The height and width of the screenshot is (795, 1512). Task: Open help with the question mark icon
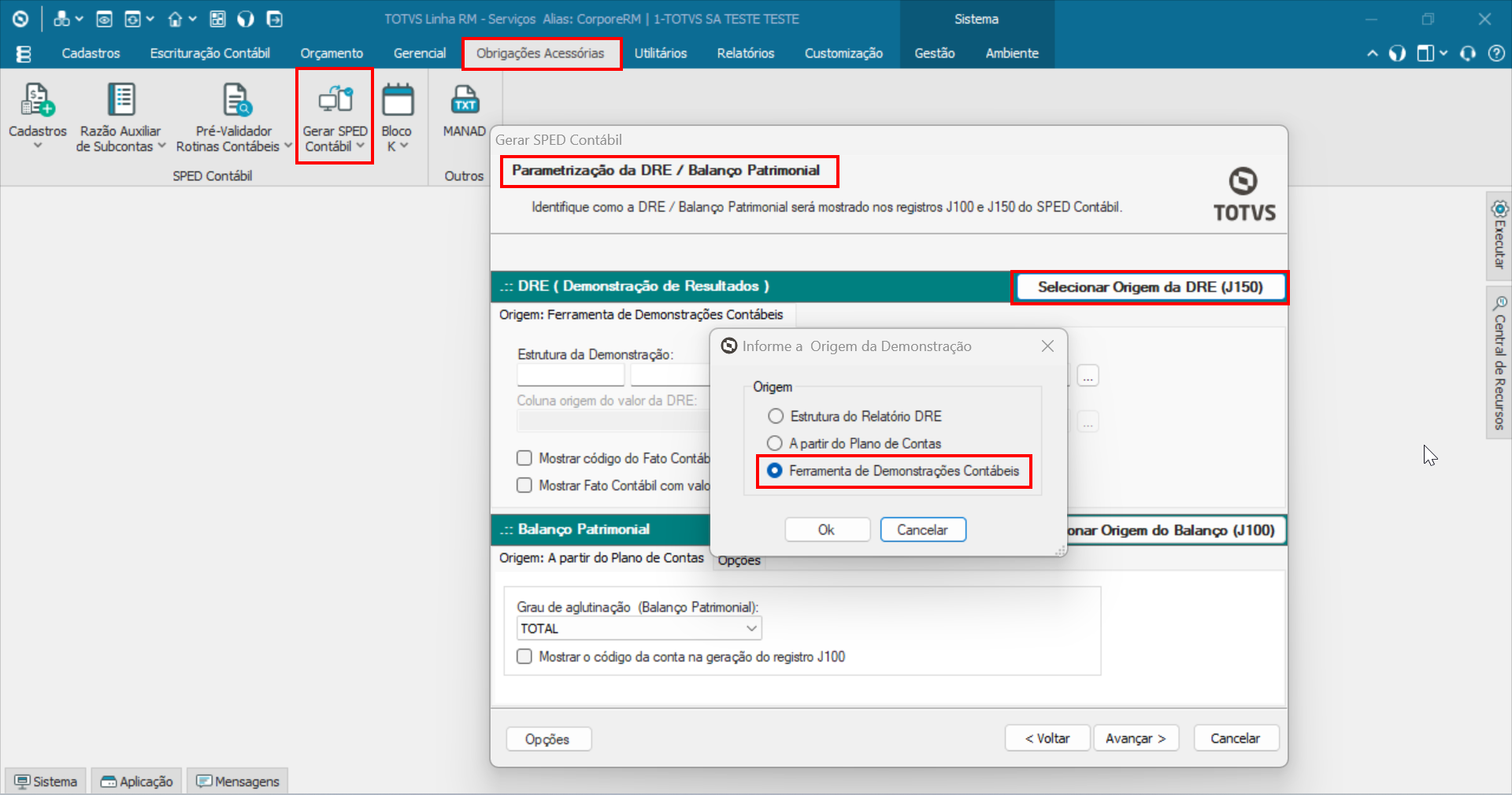point(1496,54)
